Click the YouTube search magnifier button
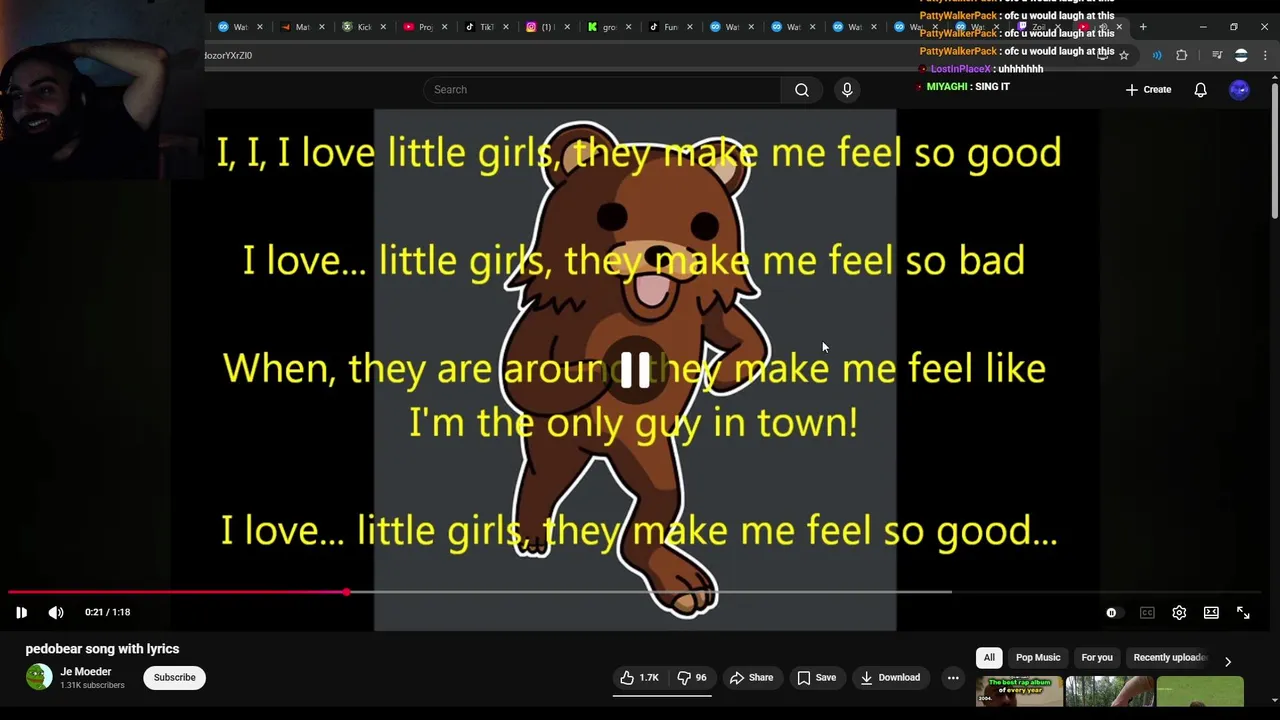This screenshot has height=720, width=1280. click(x=802, y=90)
